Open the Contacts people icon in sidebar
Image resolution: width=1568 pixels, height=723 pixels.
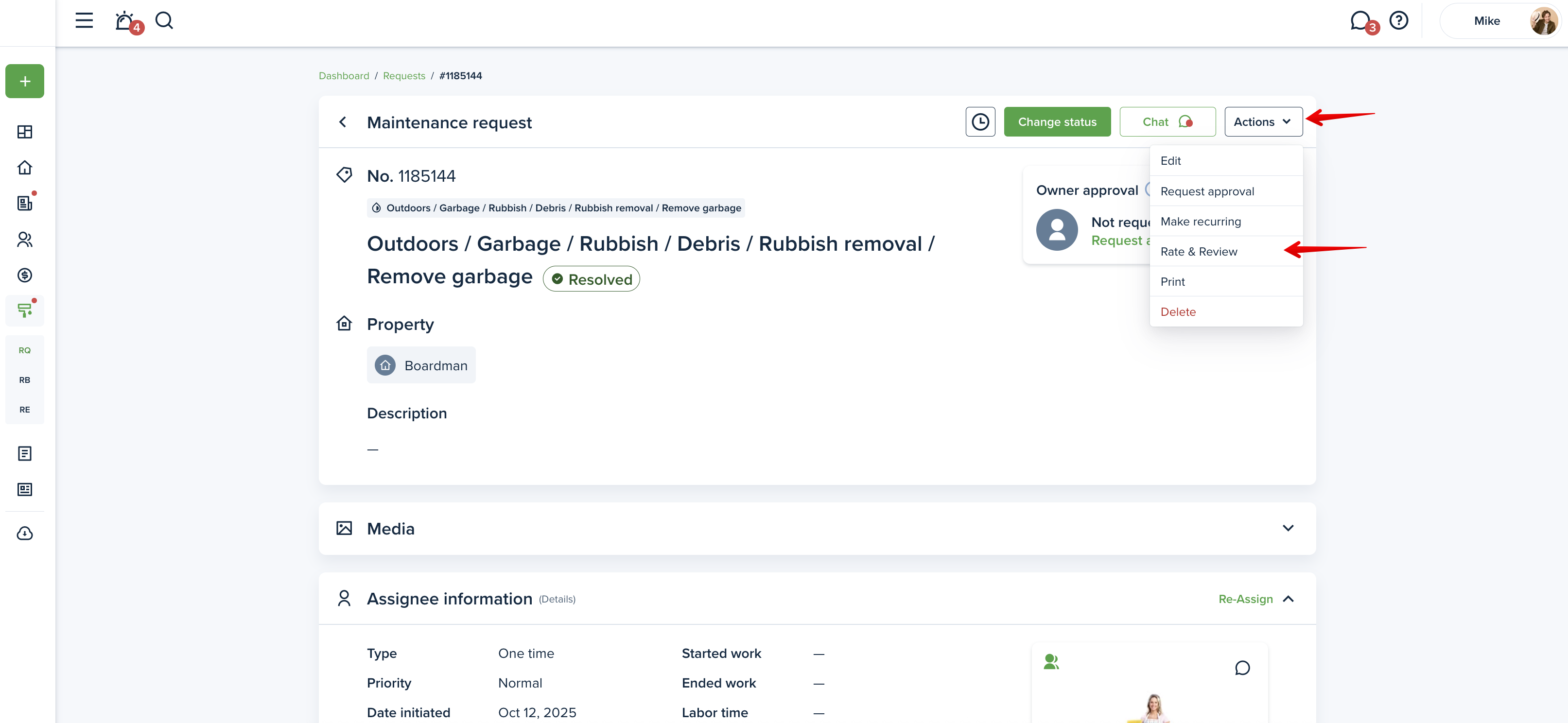pyautogui.click(x=25, y=239)
